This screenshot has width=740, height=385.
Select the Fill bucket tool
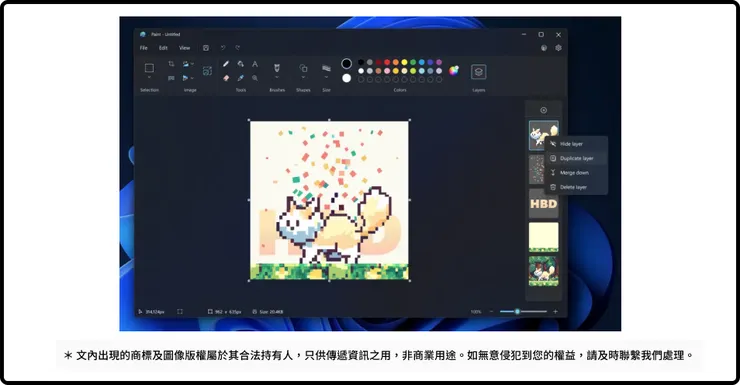pos(241,64)
